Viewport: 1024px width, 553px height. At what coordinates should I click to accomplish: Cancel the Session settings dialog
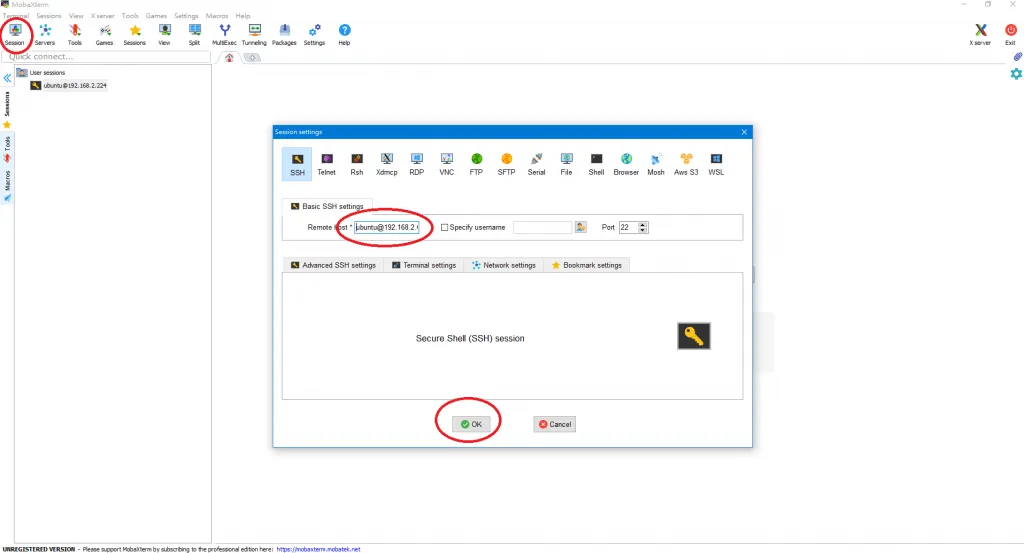click(x=555, y=424)
